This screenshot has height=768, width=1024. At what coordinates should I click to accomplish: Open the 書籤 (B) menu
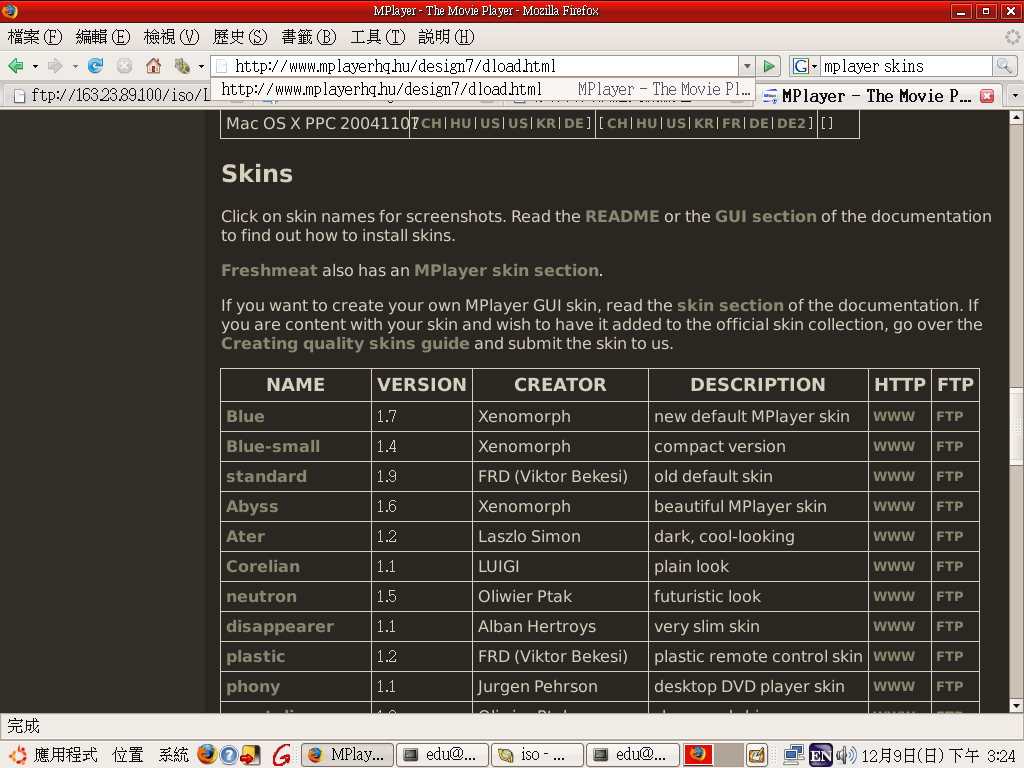(x=308, y=37)
